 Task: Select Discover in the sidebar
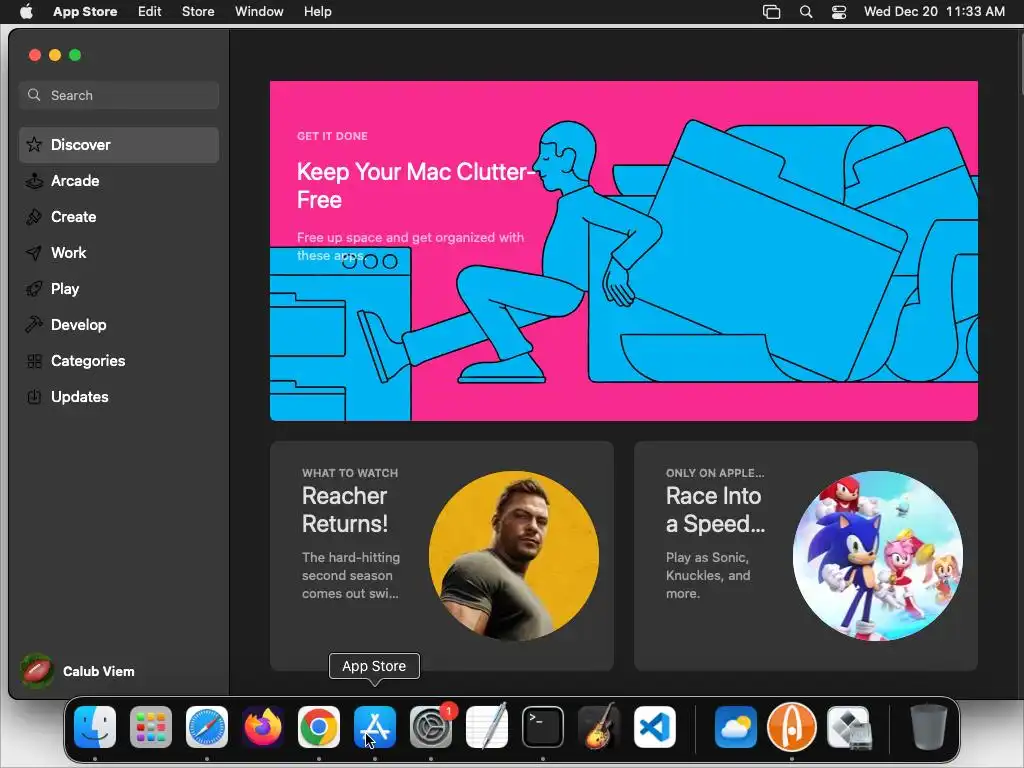pos(119,145)
